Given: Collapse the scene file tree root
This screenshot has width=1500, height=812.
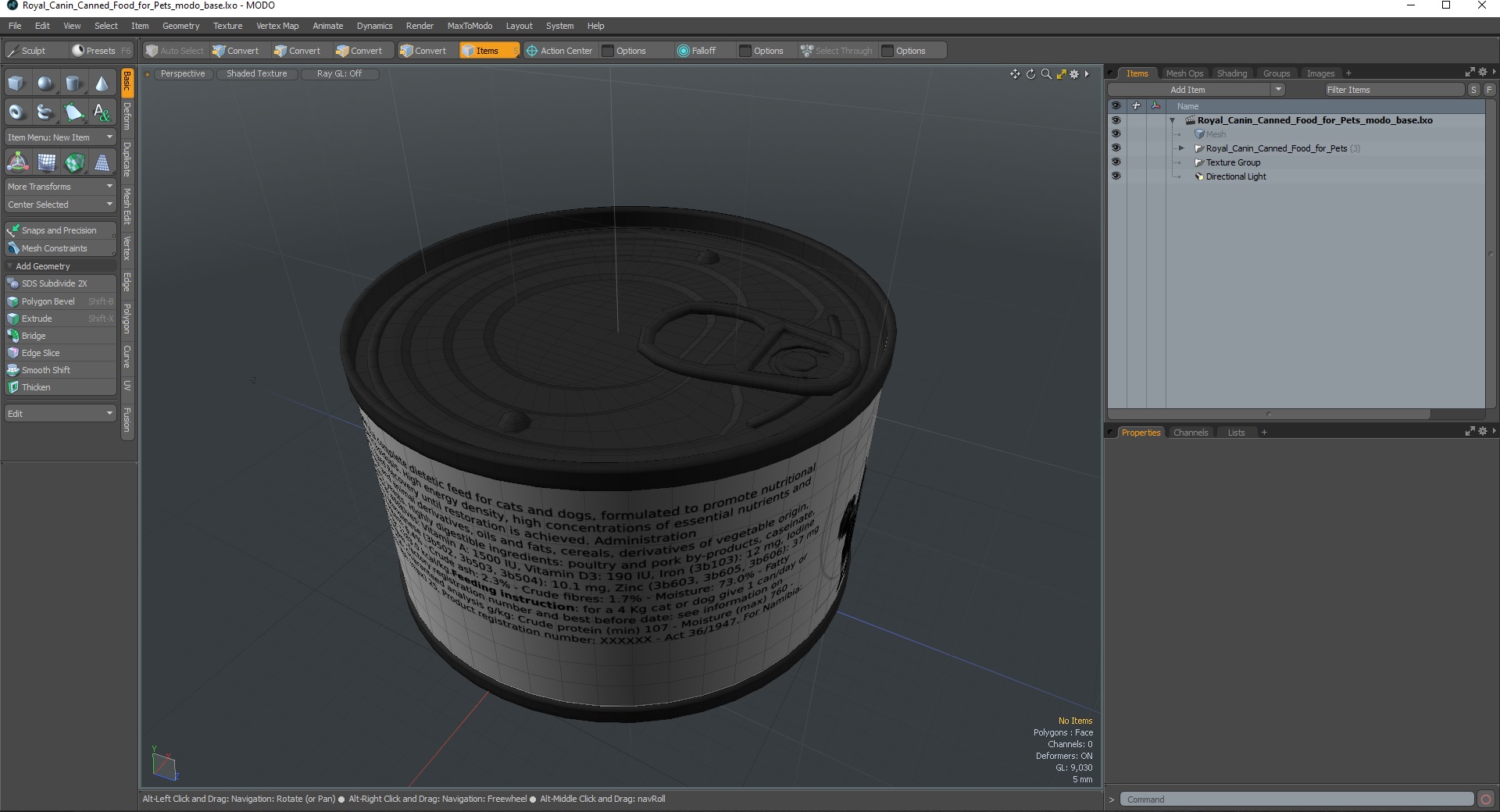Looking at the screenshot, I should pyautogui.click(x=1172, y=120).
